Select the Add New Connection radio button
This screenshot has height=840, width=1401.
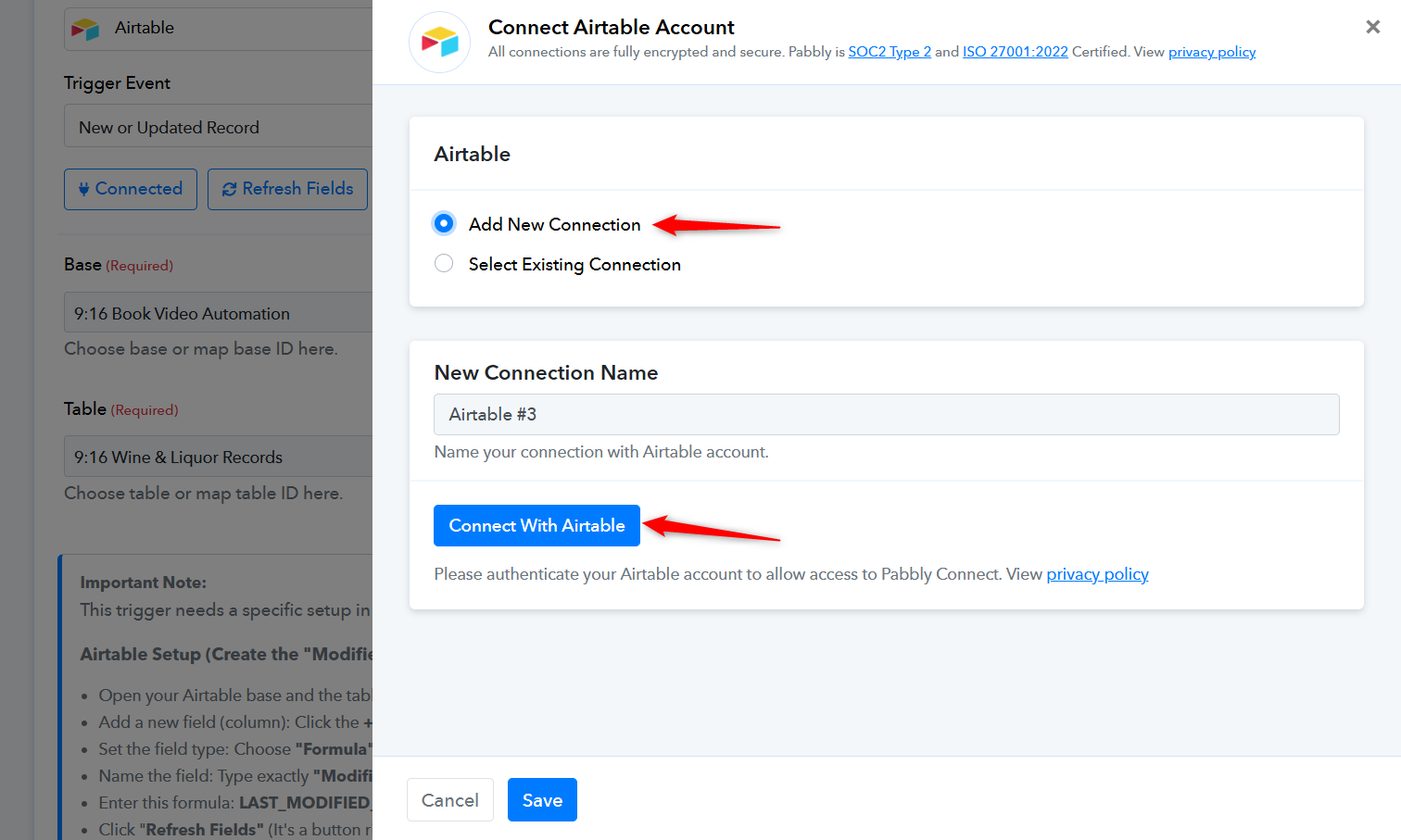tap(444, 223)
